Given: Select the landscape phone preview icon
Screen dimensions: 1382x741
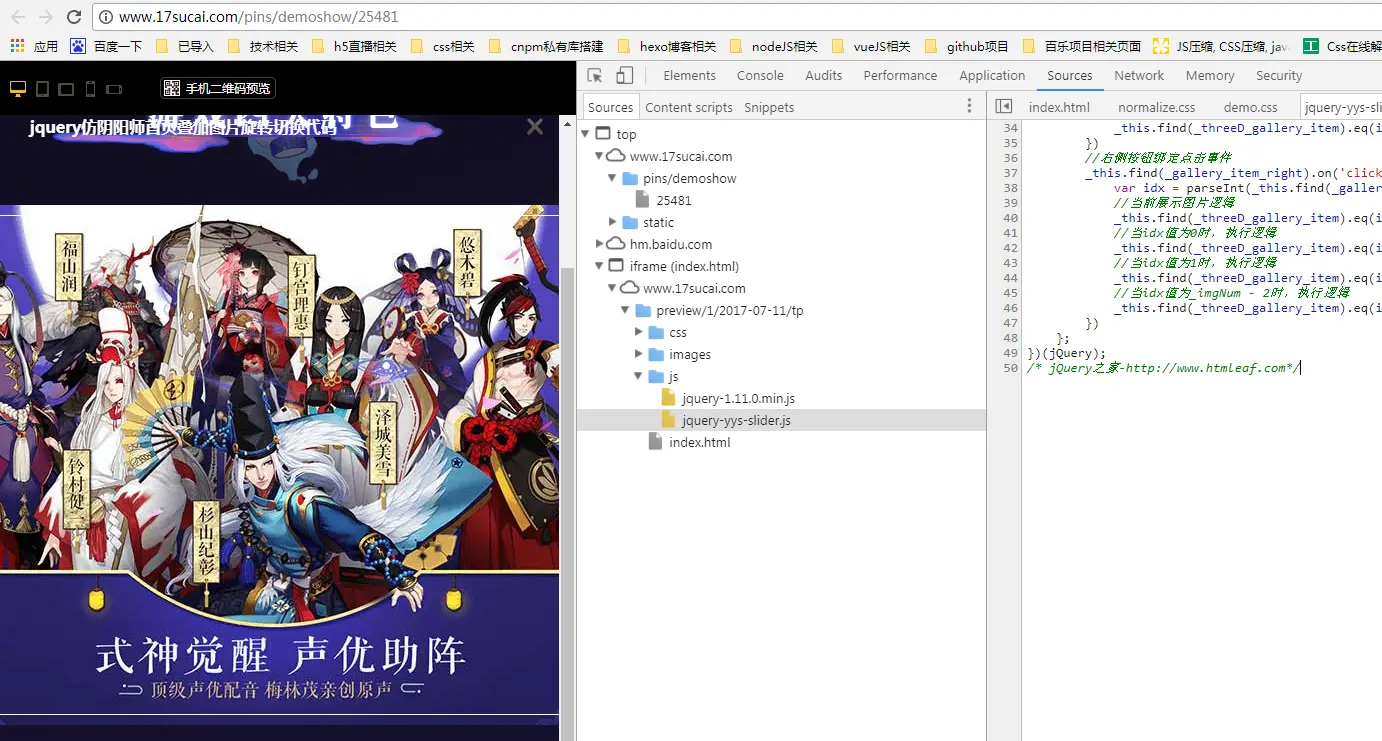Looking at the screenshot, I should (114, 89).
